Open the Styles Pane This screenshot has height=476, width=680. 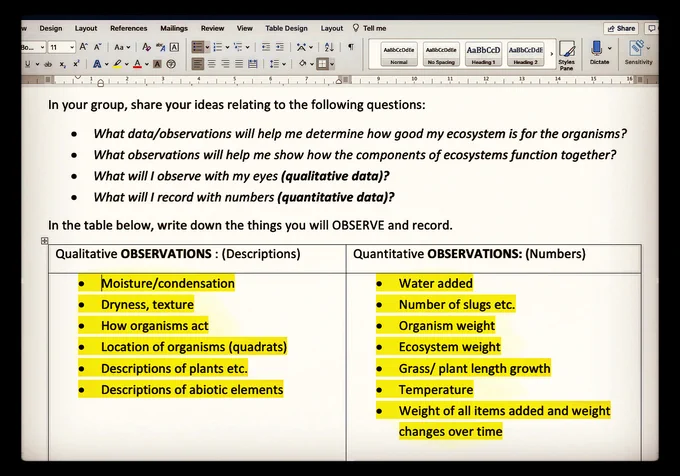[567, 55]
